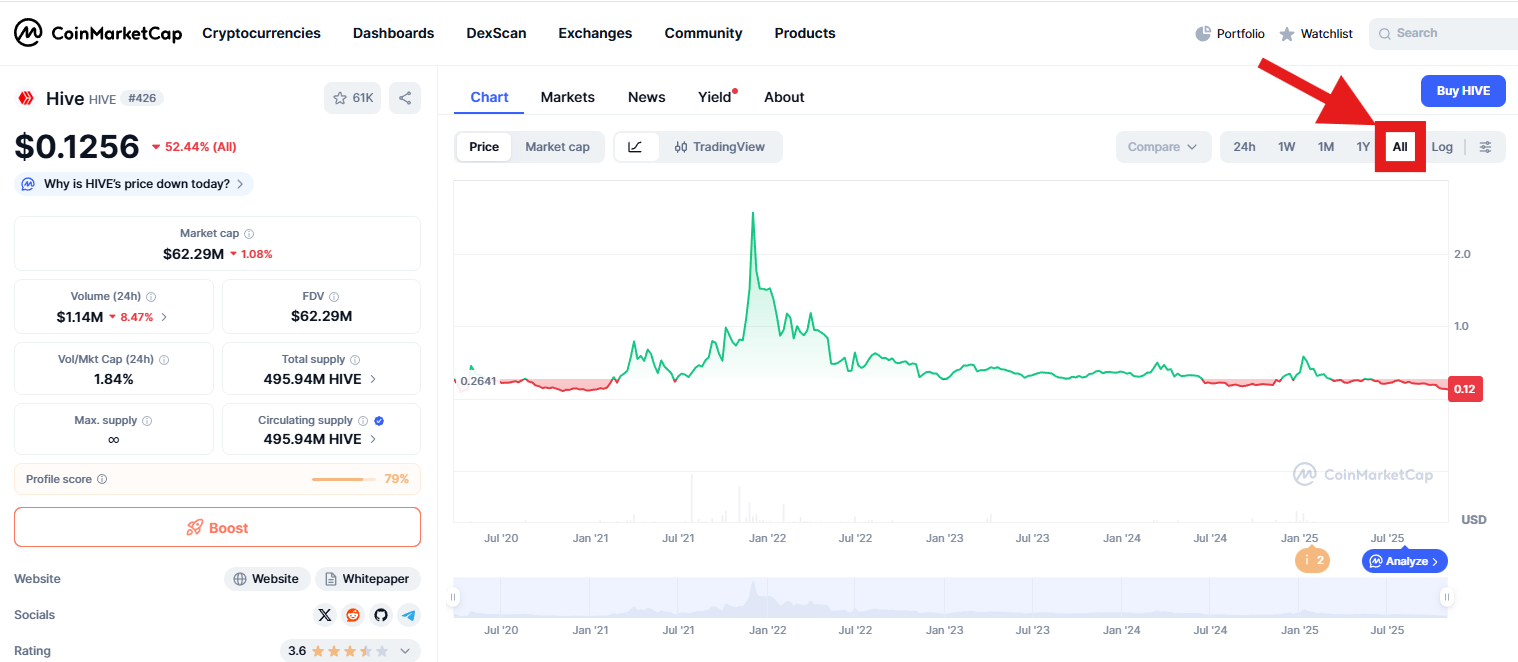Toggle chart to Market cap view
Screen dimensions: 1518x662
click(x=557, y=147)
